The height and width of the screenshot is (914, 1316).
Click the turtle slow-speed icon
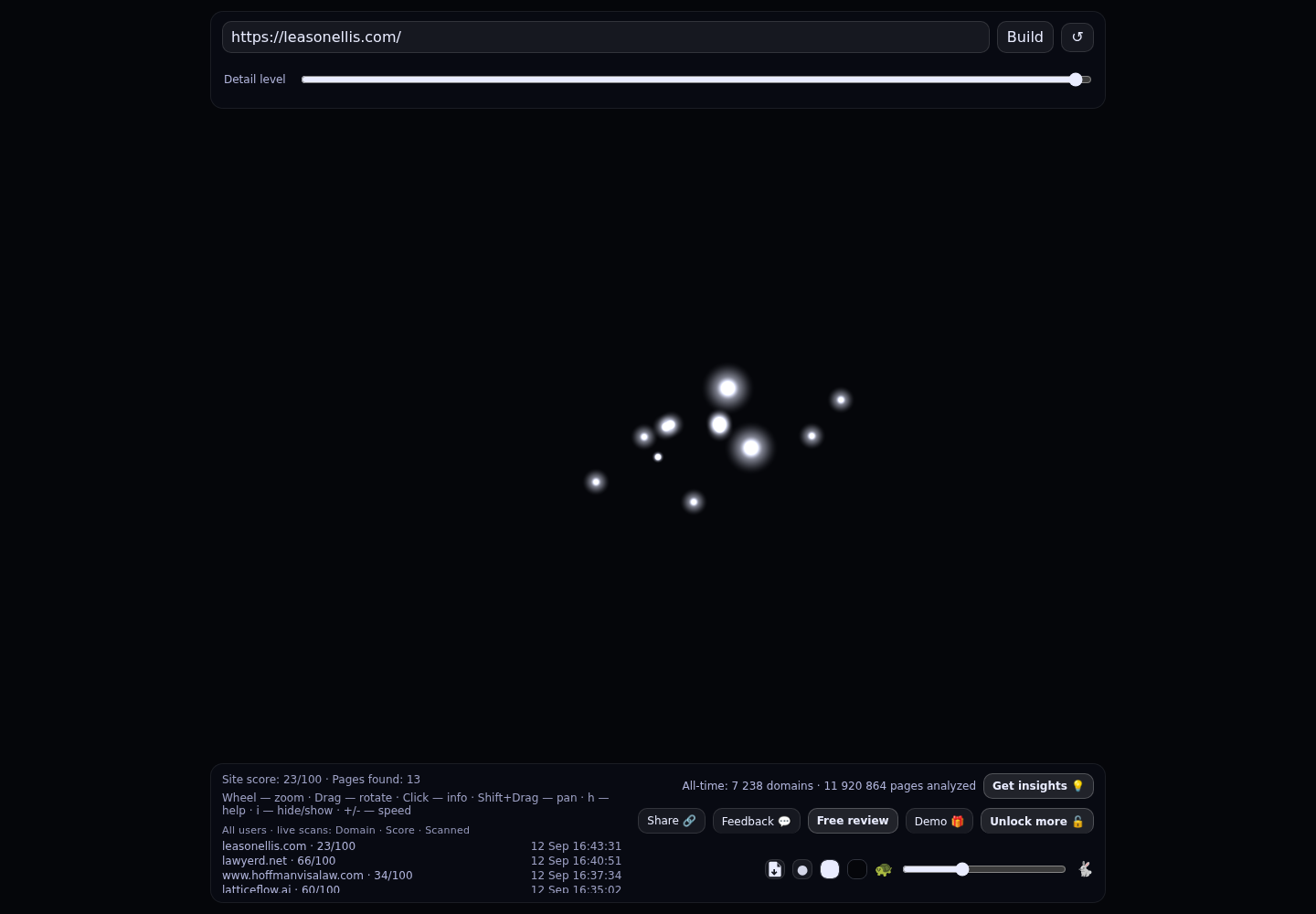(x=884, y=869)
